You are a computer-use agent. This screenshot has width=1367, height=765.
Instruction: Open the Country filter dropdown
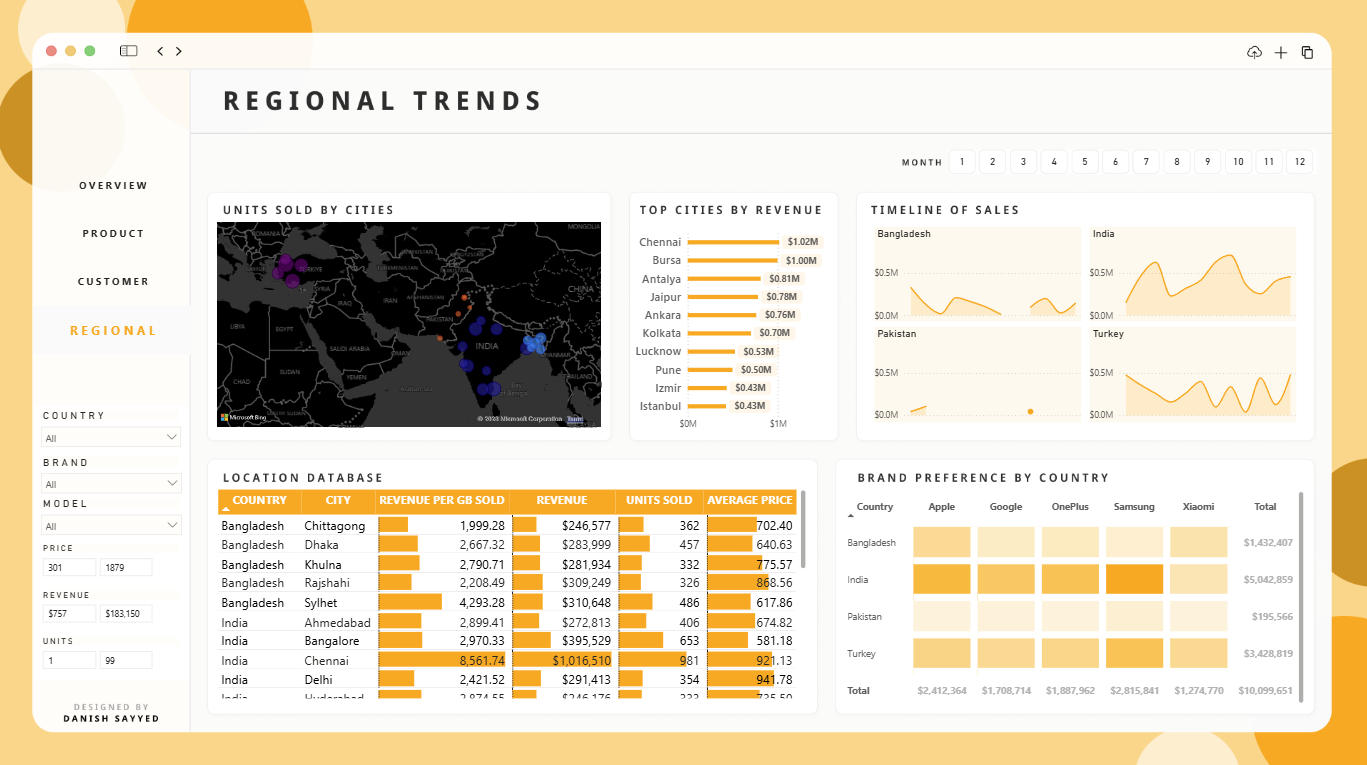[111, 438]
